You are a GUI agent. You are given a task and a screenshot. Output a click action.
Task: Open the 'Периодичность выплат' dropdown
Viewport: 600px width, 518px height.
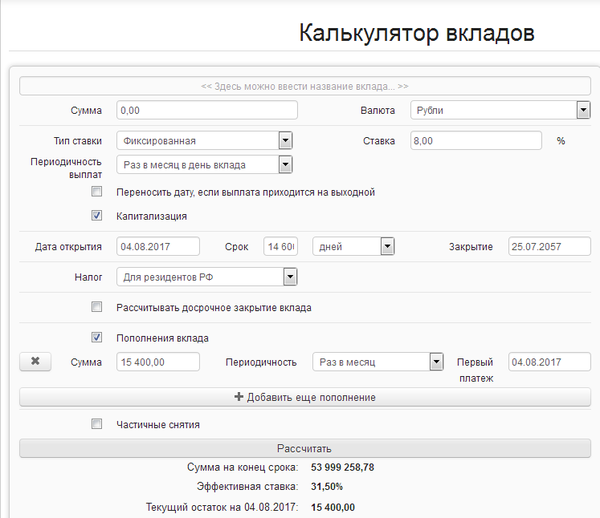(x=204, y=164)
